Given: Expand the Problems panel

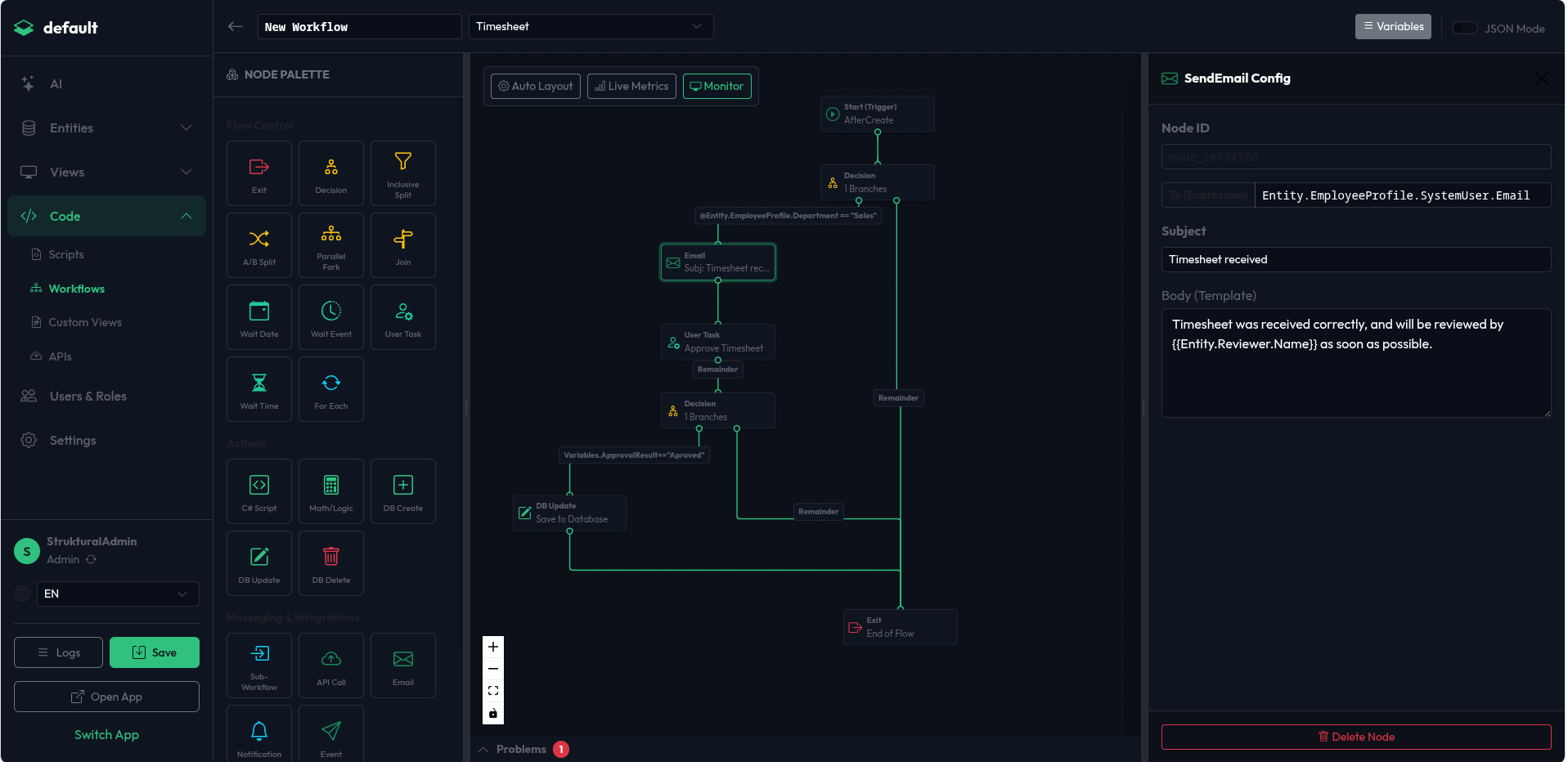Looking at the screenshot, I should 521,749.
